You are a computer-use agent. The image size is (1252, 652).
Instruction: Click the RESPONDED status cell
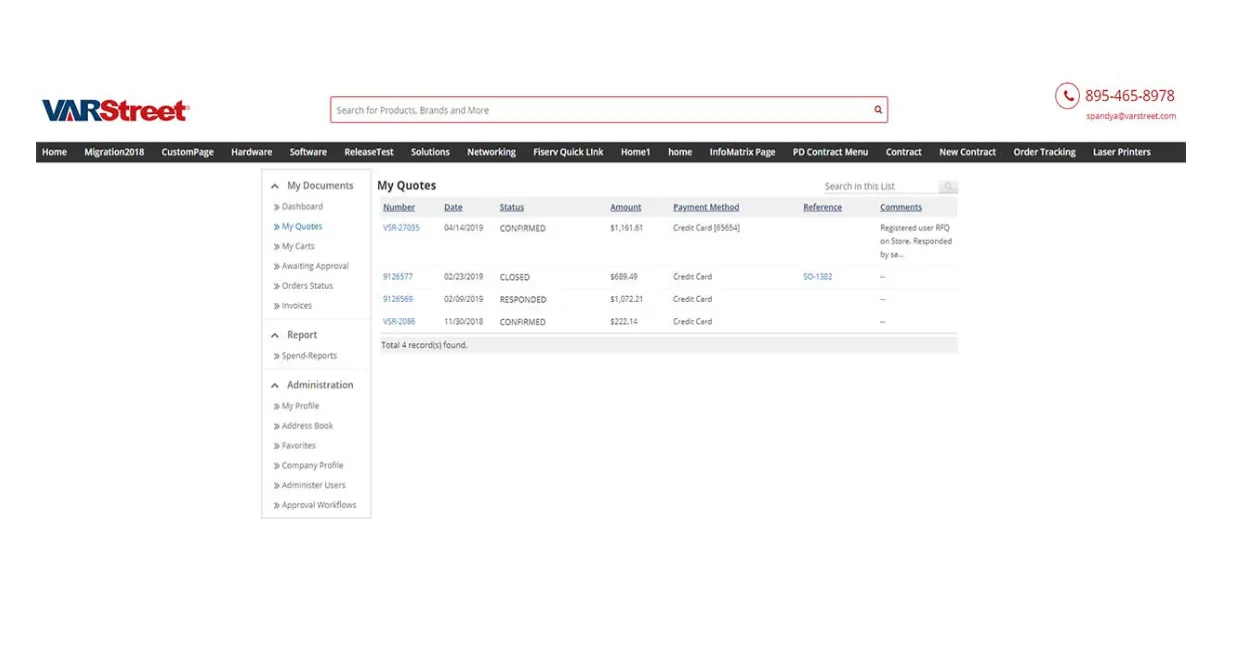pos(523,299)
